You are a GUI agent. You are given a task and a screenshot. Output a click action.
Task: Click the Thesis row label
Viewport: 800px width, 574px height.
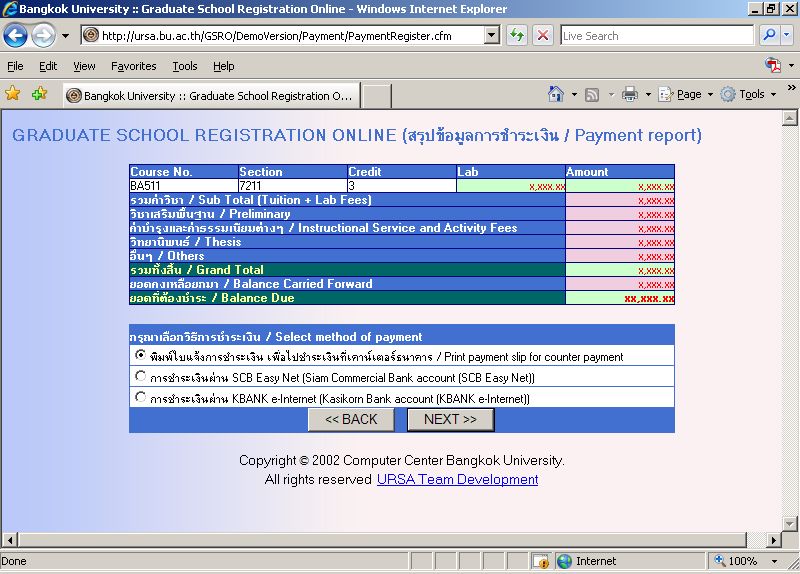[186, 242]
